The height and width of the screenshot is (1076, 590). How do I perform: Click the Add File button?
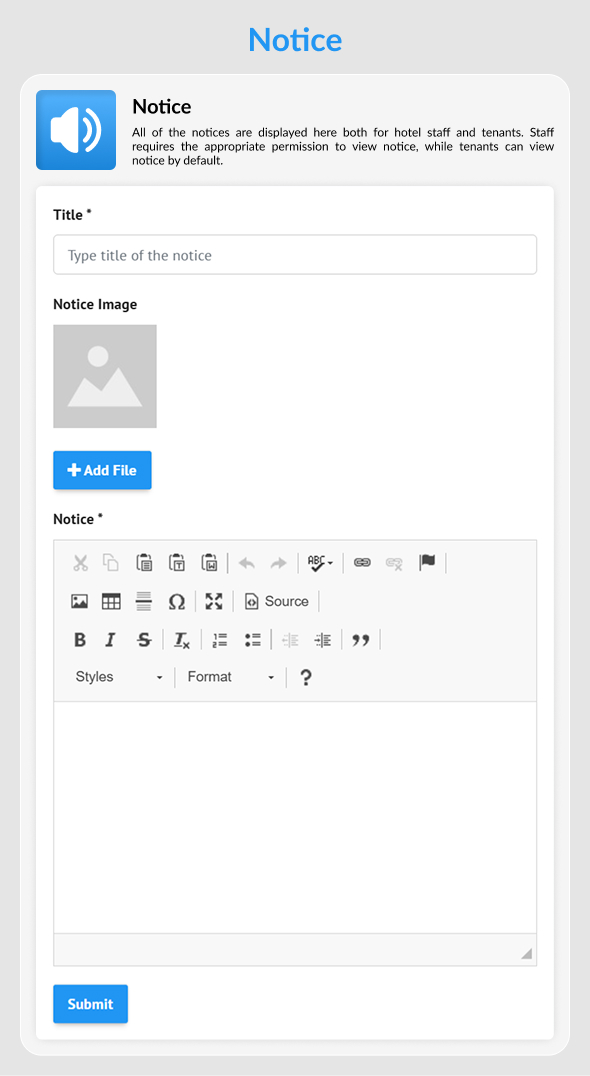pyautogui.click(x=102, y=470)
